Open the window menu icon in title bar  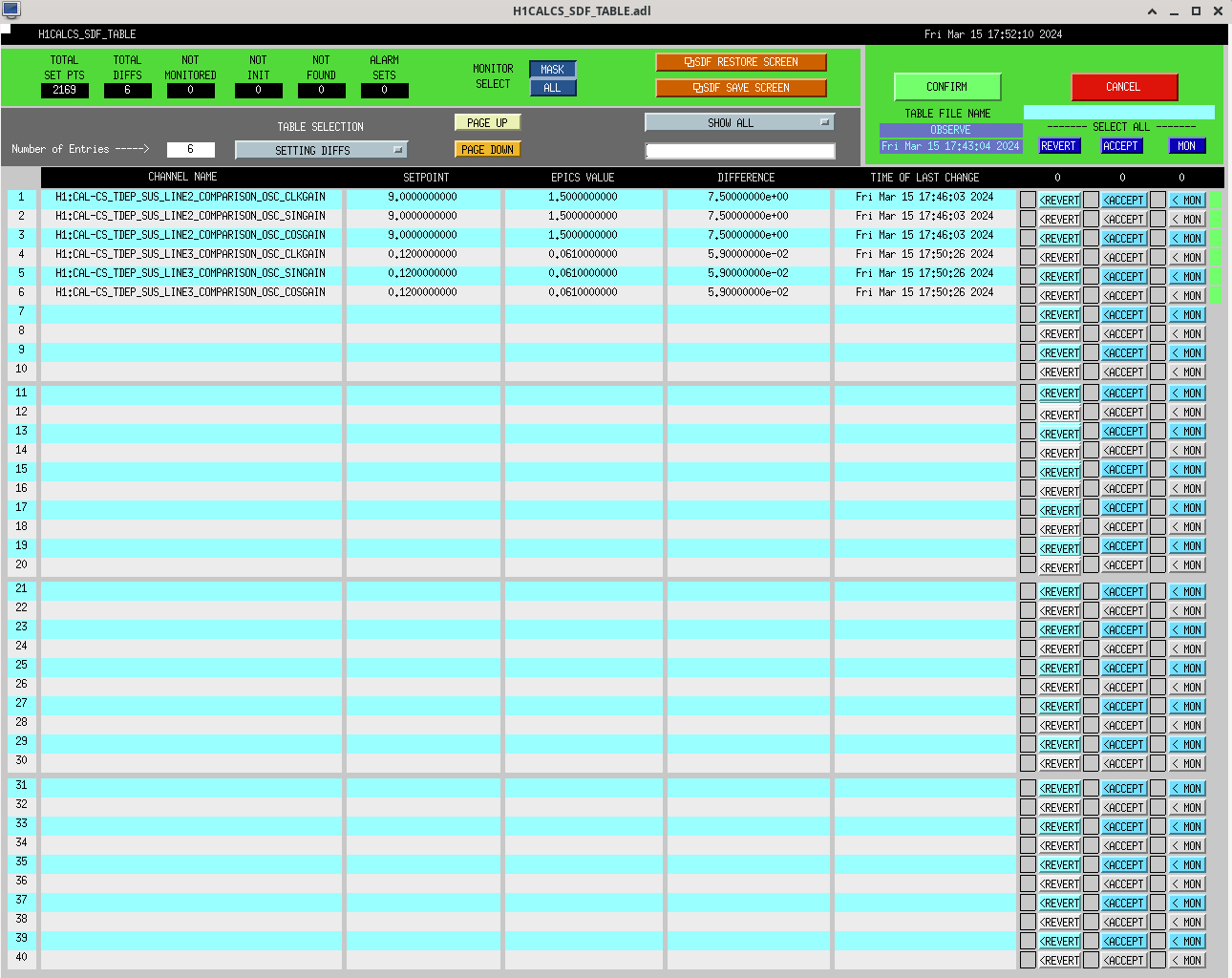(x=11, y=11)
